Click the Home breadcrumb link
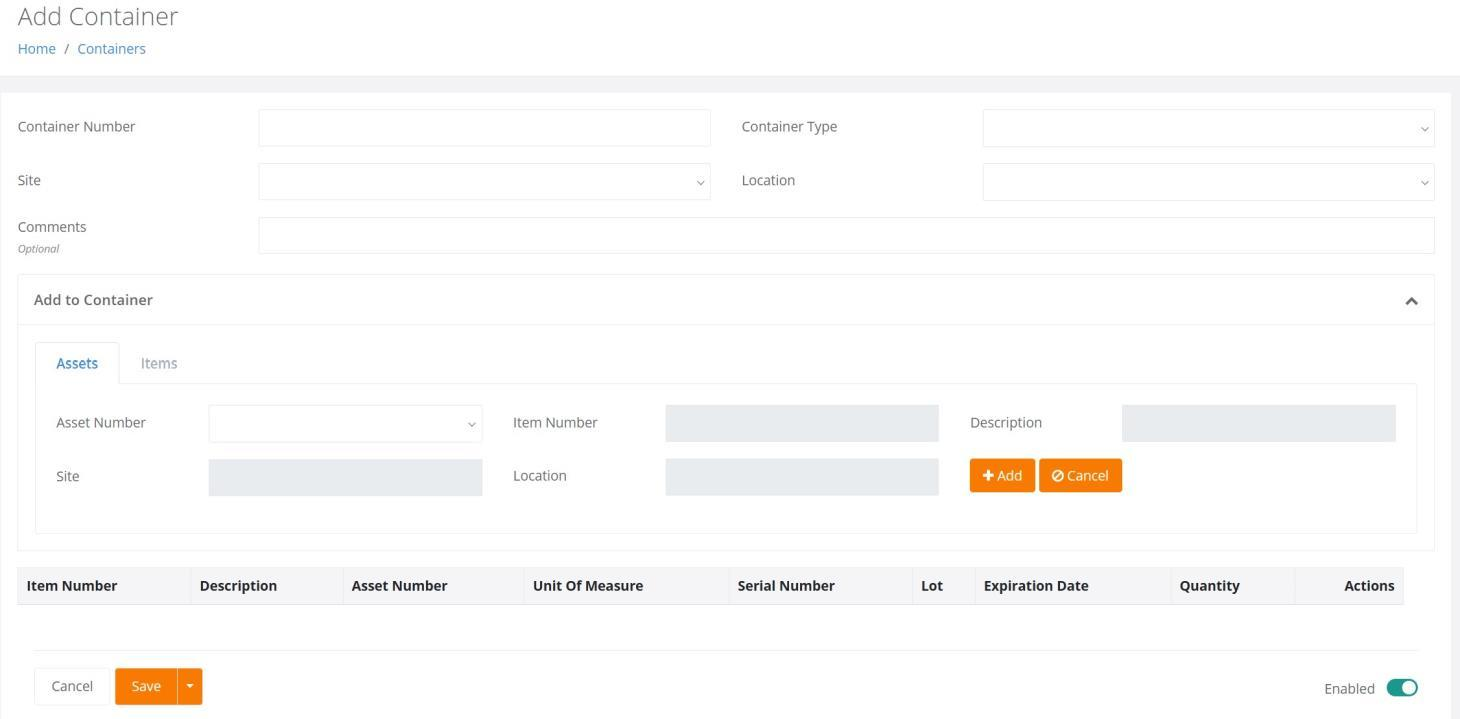Screen dimensions: 1460x719 click(37, 49)
